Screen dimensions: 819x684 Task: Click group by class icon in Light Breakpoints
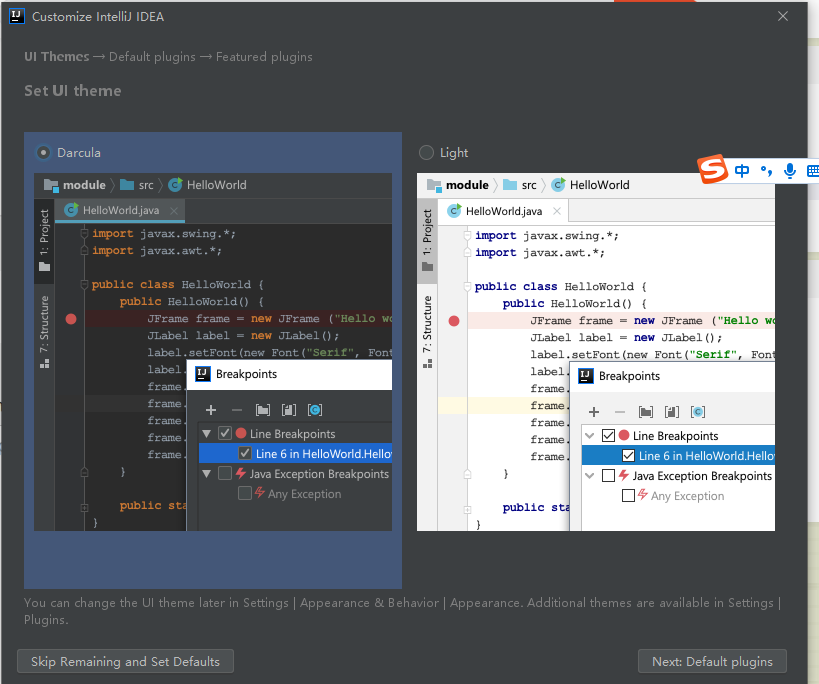coord(698,412)
